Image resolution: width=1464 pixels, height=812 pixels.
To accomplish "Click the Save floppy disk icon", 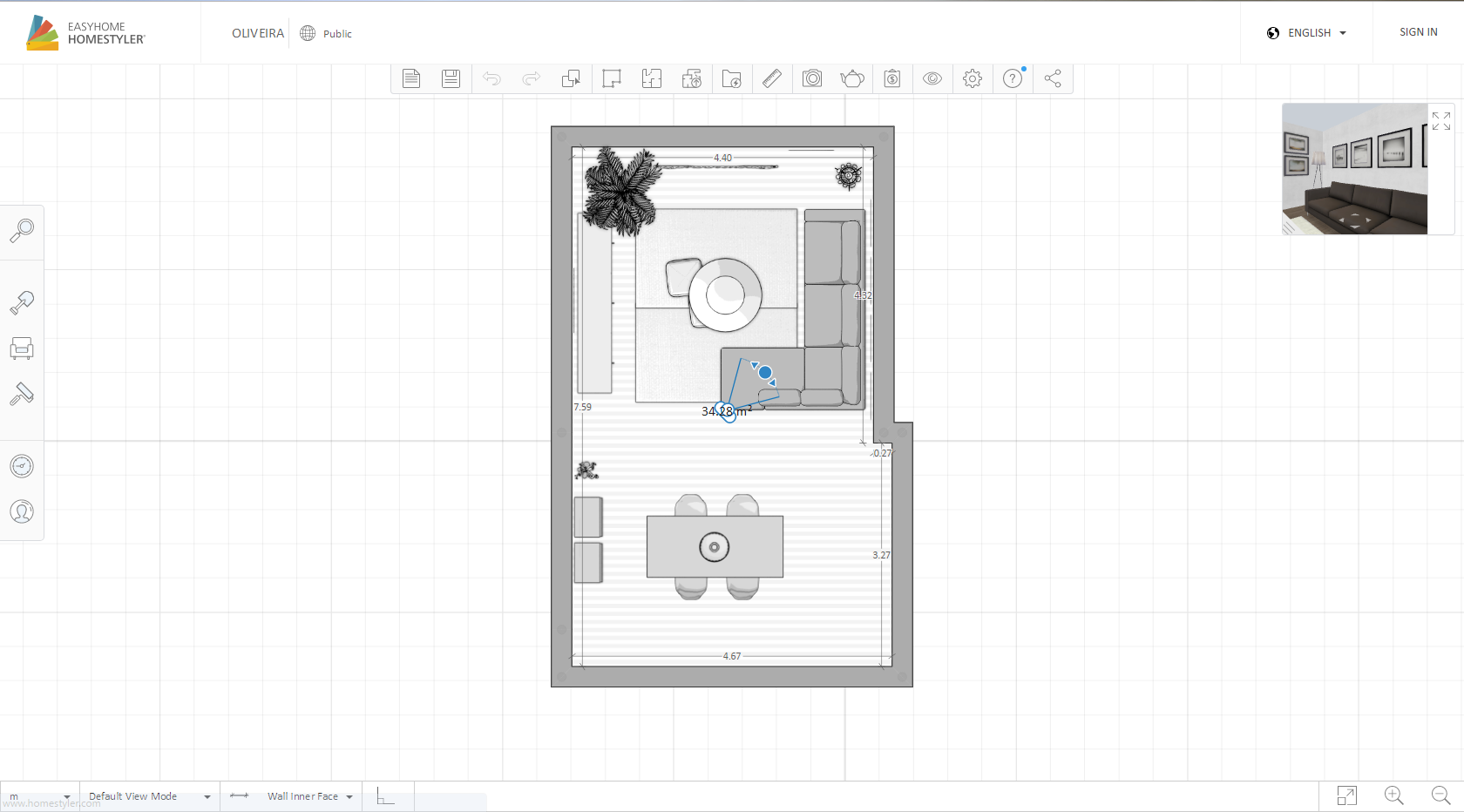I will 451,78.
